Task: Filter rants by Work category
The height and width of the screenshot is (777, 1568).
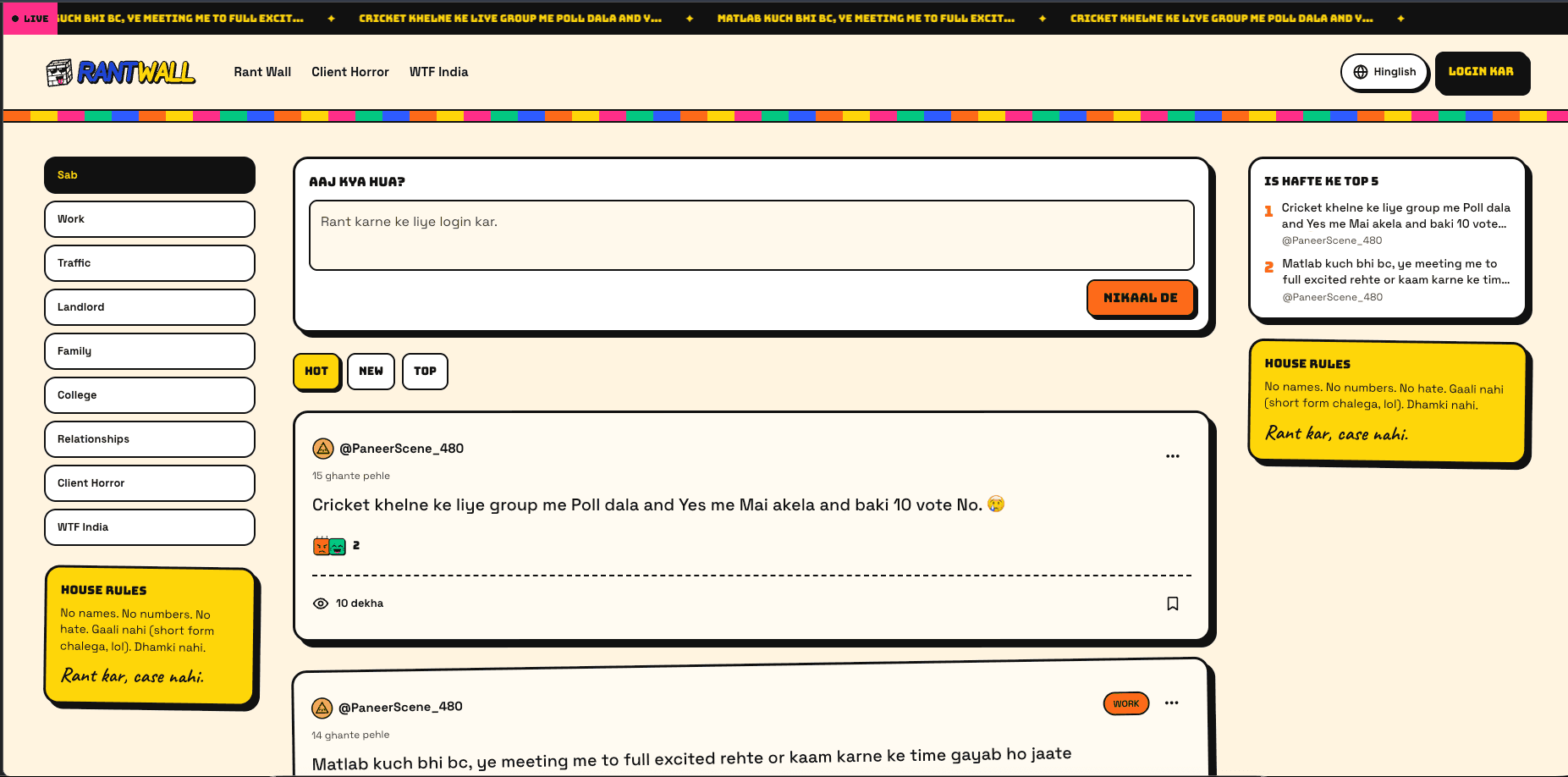Action: pos(150,219)
